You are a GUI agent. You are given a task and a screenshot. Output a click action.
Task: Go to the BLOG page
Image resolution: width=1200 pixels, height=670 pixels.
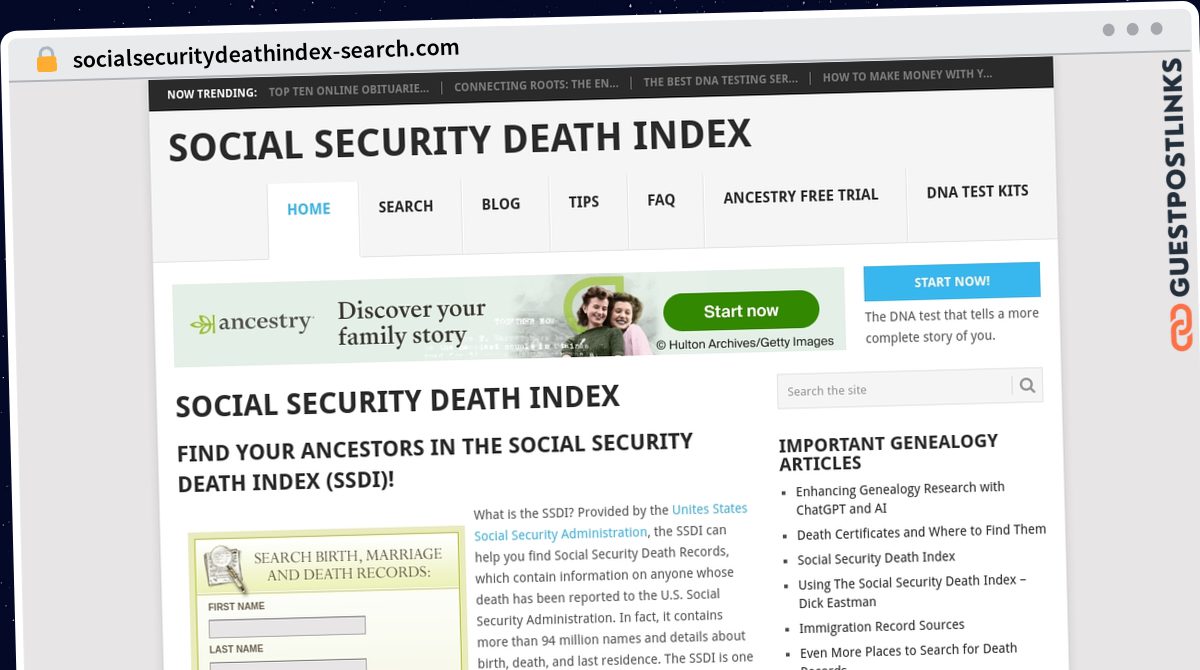click(501, 204)
